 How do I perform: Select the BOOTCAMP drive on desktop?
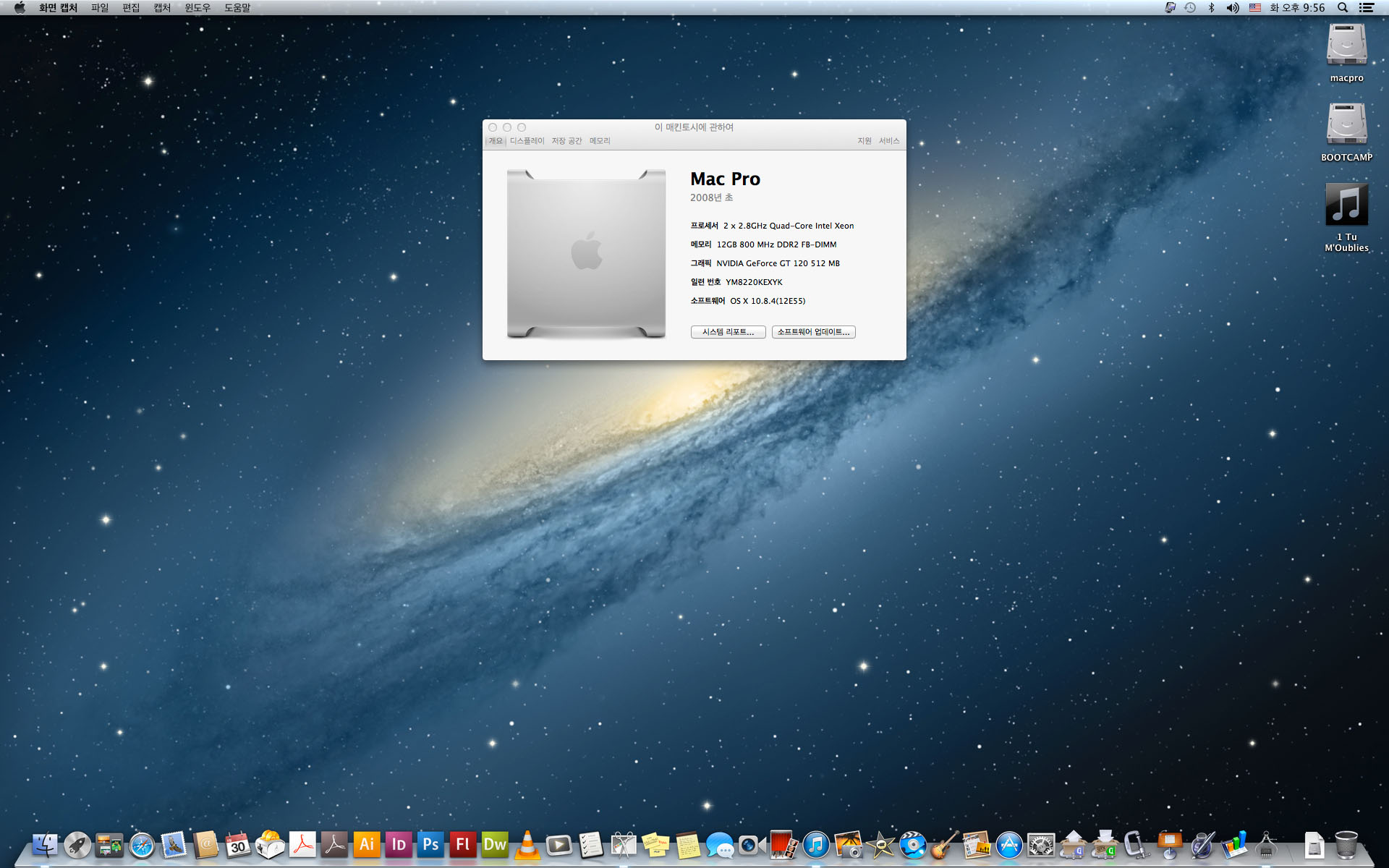pos(1346,130)
